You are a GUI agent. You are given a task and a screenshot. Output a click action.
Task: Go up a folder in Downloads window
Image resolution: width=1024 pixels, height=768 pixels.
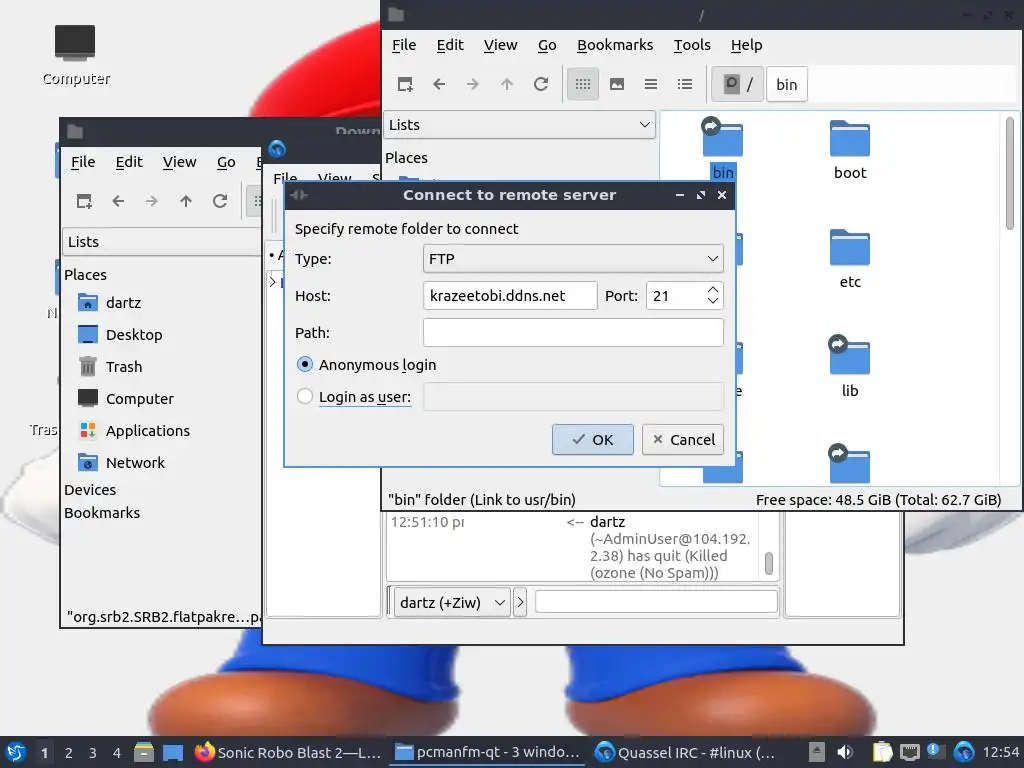[x=186, y=201]
